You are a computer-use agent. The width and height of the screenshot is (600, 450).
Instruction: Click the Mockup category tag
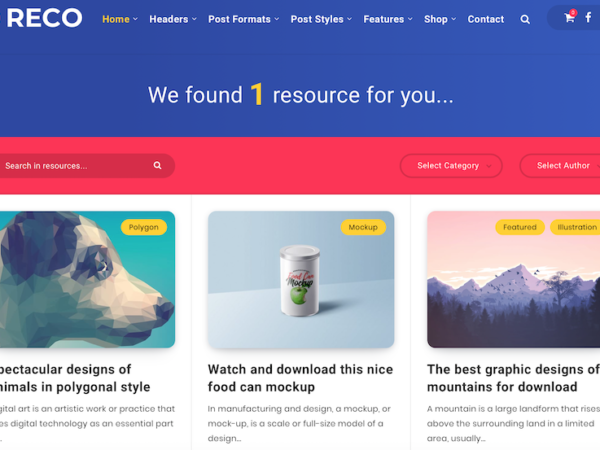click(363, 227)
